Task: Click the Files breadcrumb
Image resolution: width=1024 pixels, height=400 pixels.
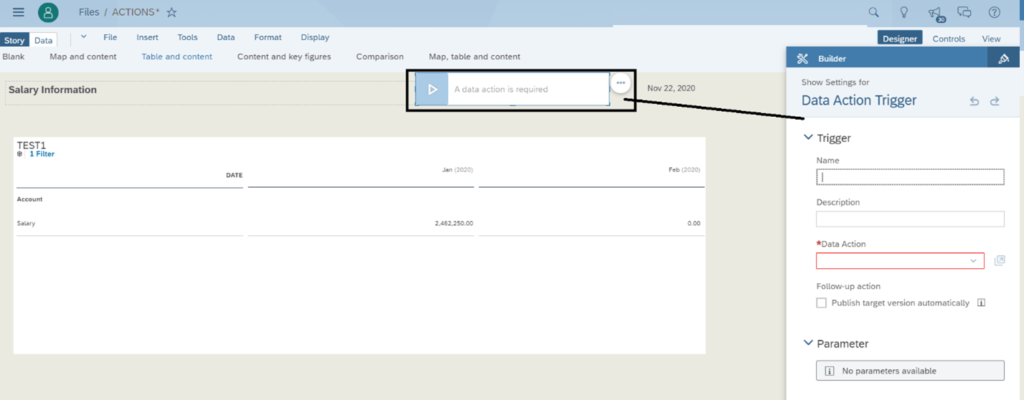Action: coord(89,12)
